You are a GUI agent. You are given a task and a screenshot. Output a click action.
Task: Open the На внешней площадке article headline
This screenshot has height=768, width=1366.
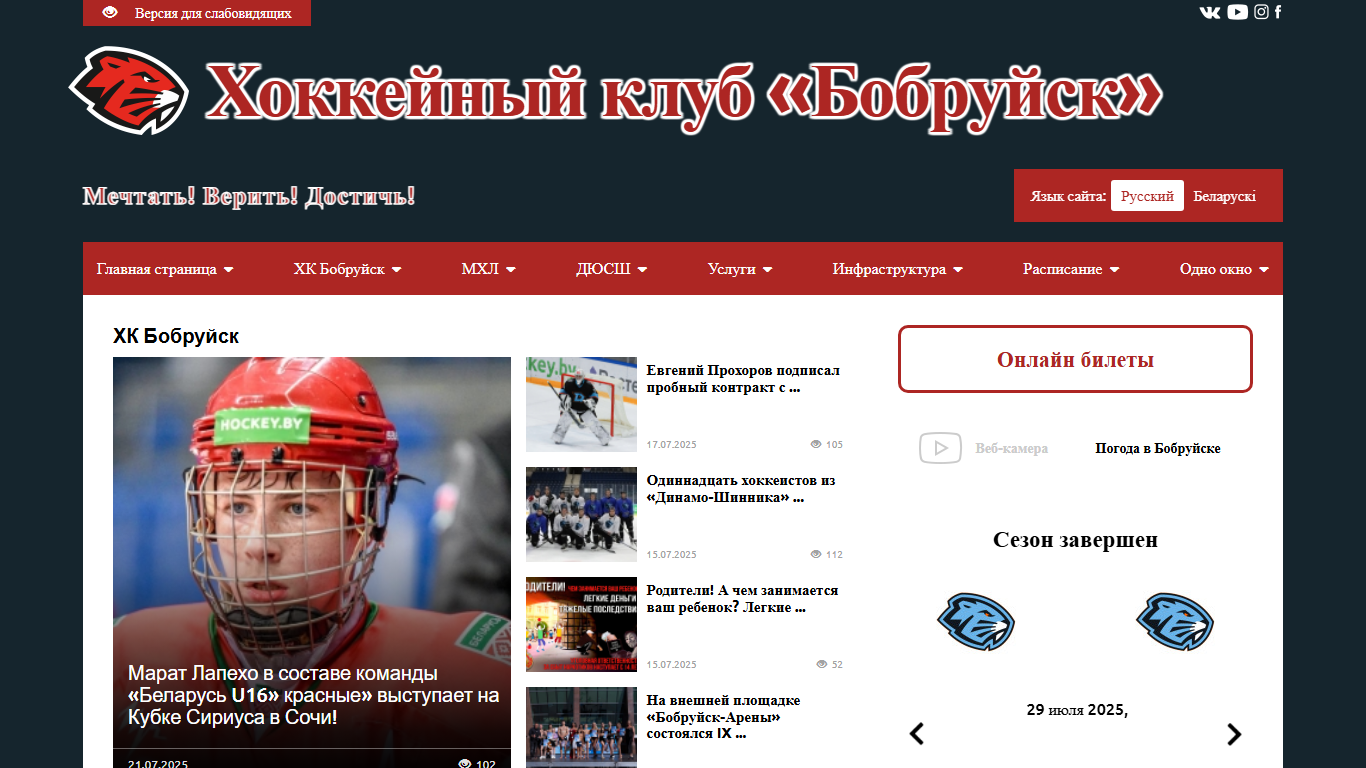point(723,717)
